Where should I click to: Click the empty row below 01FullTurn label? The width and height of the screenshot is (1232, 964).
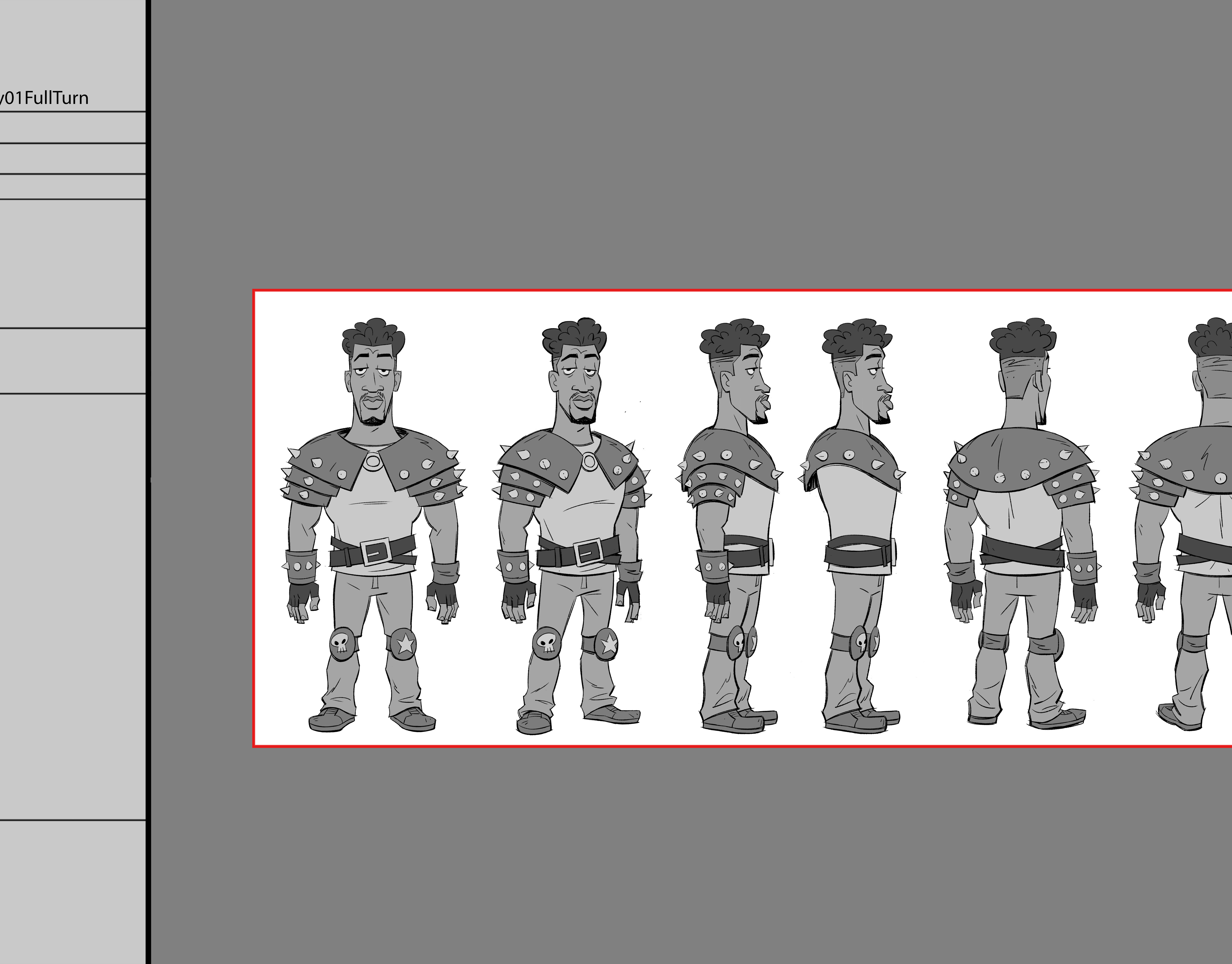pos(72,128)
